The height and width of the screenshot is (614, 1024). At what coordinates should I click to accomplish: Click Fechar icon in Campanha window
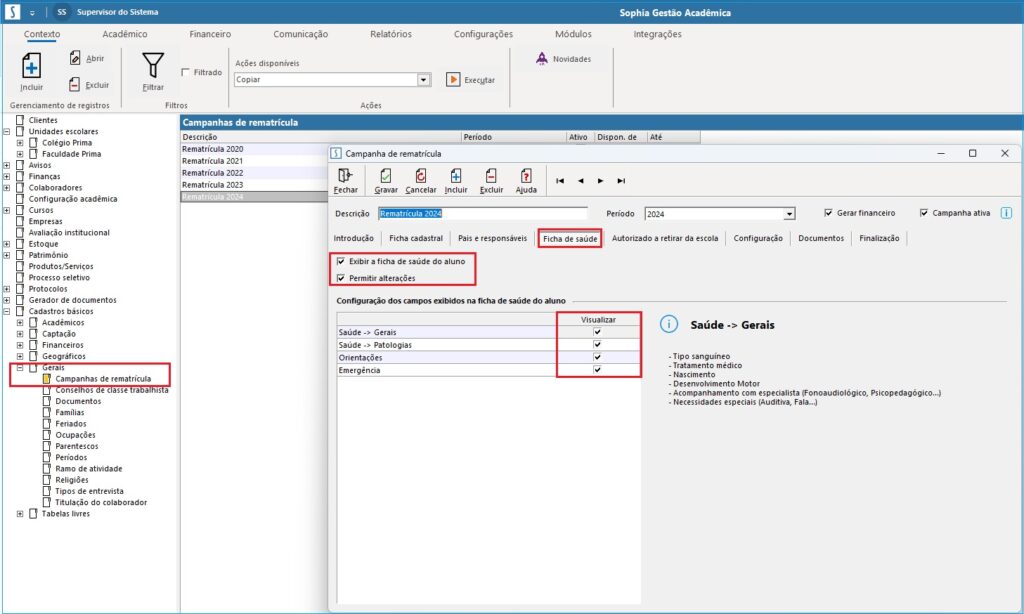(x=345, y=176)
